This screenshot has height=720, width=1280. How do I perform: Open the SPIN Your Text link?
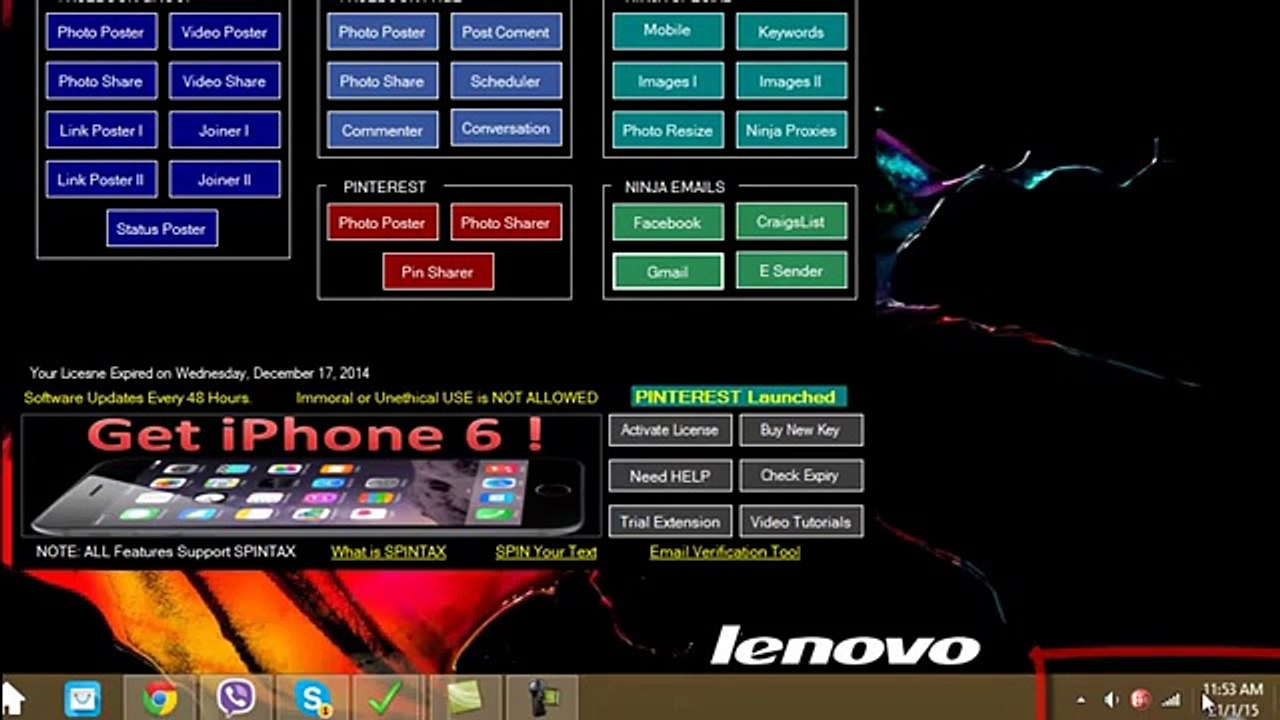pyautogui.click(x=546, y=552)
